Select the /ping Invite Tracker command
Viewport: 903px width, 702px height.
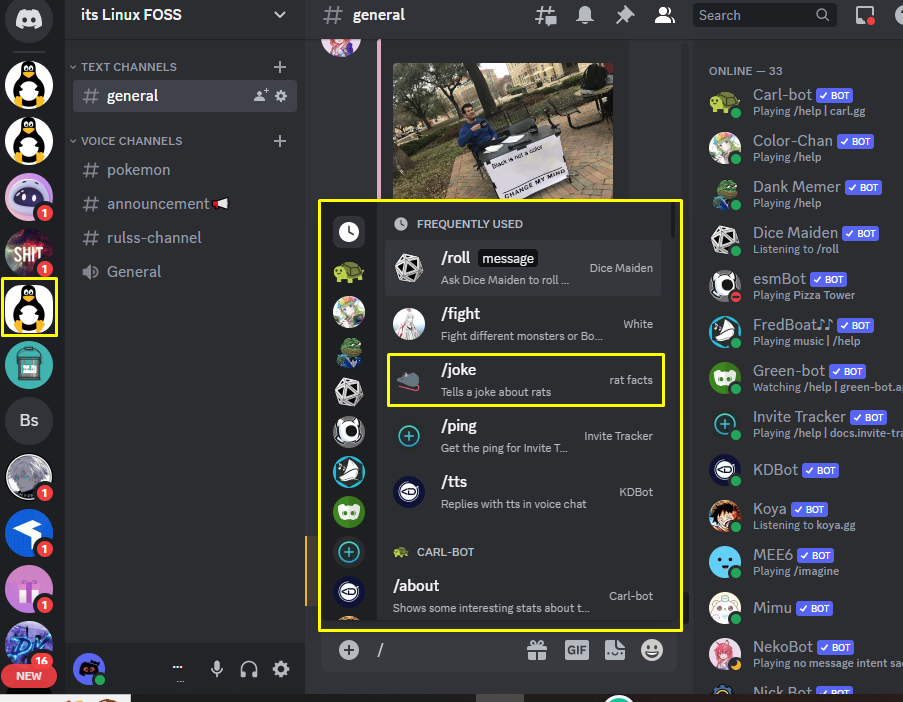(523, 436)
